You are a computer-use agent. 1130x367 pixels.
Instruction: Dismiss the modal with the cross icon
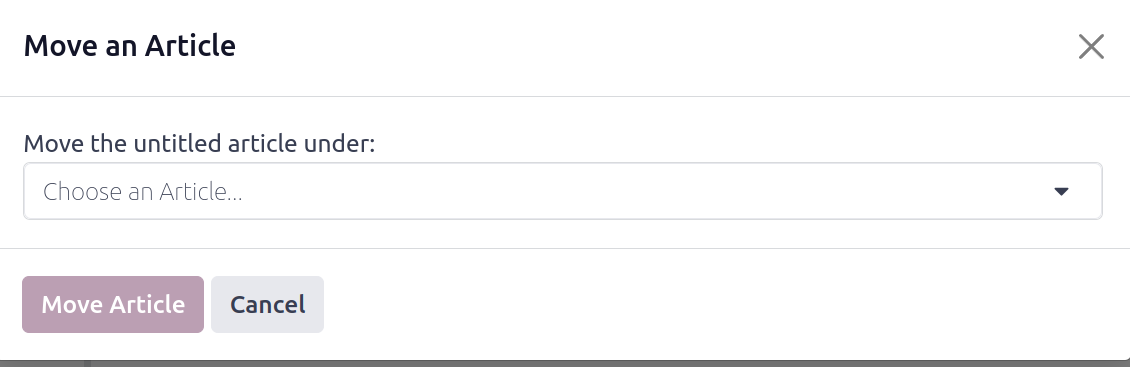point(1091,47)
